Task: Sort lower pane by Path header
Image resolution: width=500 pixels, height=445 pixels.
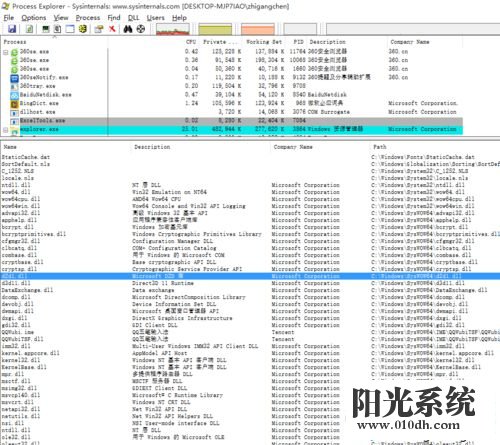Action: pyautogui.click(x=380, y=147)
